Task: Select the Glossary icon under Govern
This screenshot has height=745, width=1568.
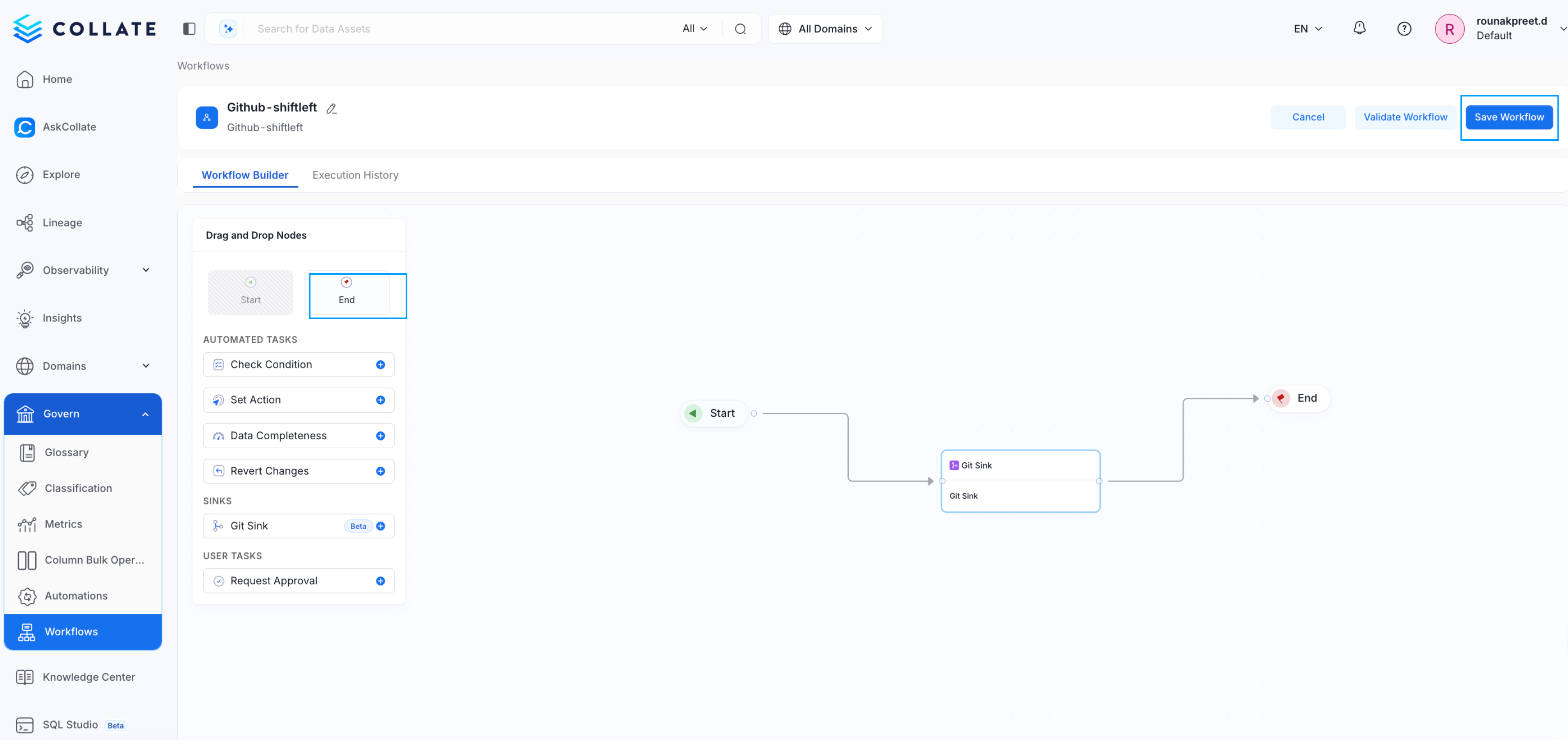Action: [x=27, y=452]
